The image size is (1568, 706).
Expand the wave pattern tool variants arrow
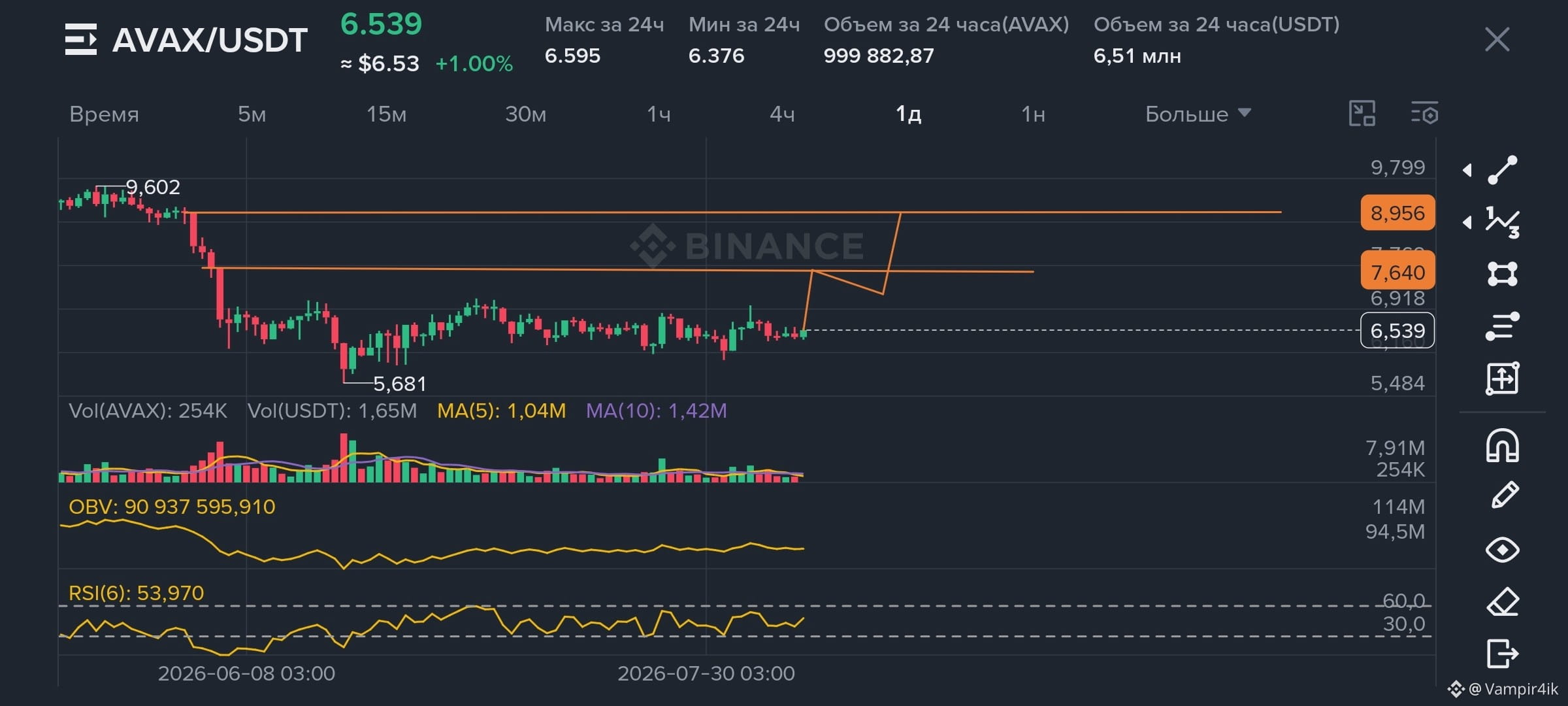(1467, 222)
